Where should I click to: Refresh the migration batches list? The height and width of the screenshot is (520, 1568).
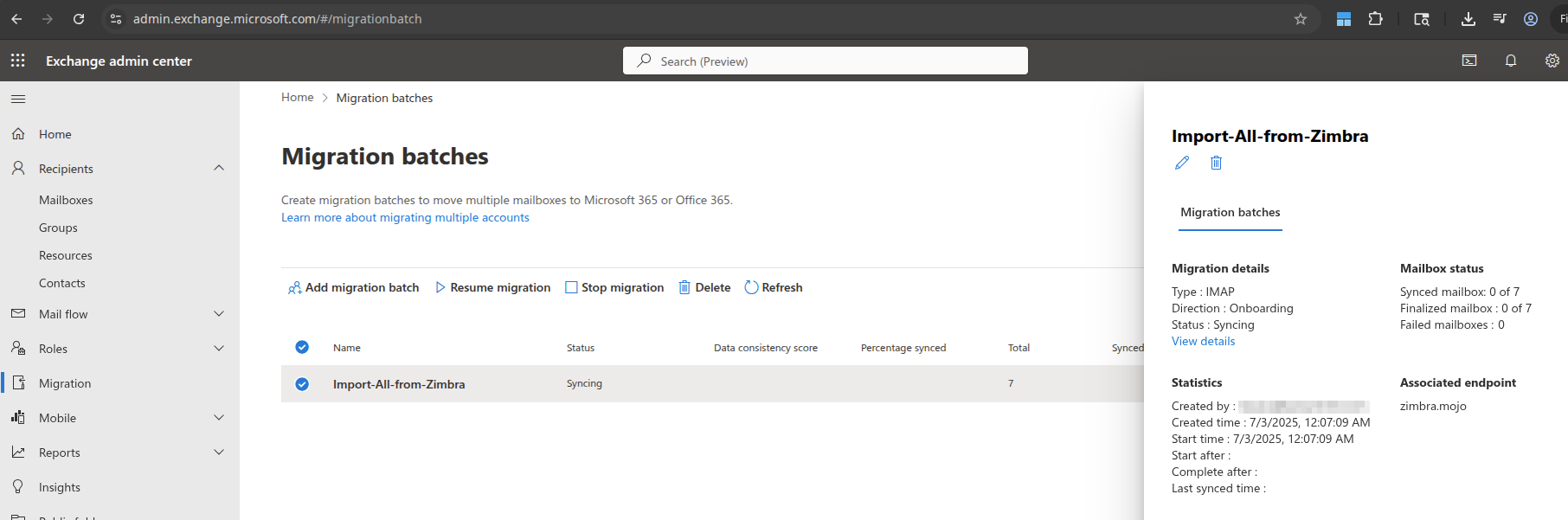pos(774,287)
